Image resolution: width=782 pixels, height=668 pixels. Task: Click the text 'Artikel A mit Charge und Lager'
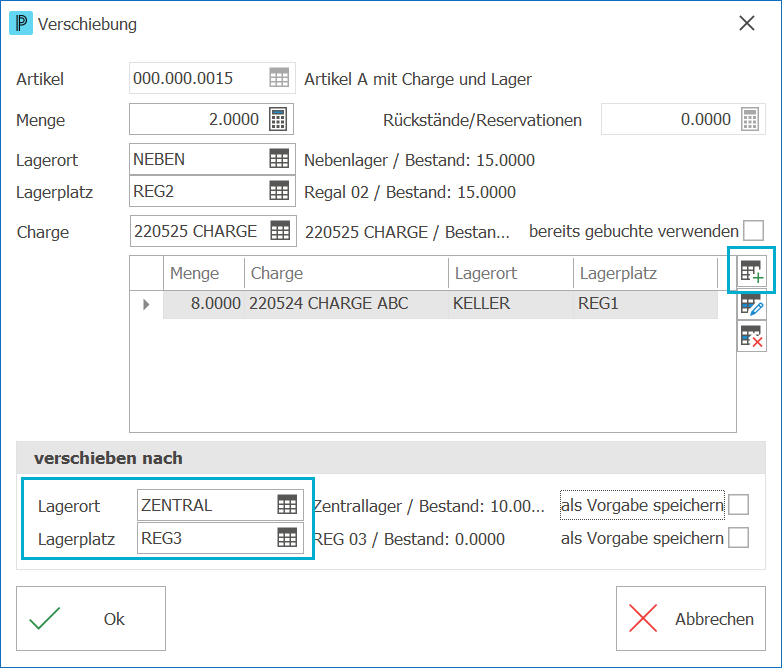pos(418,79)
